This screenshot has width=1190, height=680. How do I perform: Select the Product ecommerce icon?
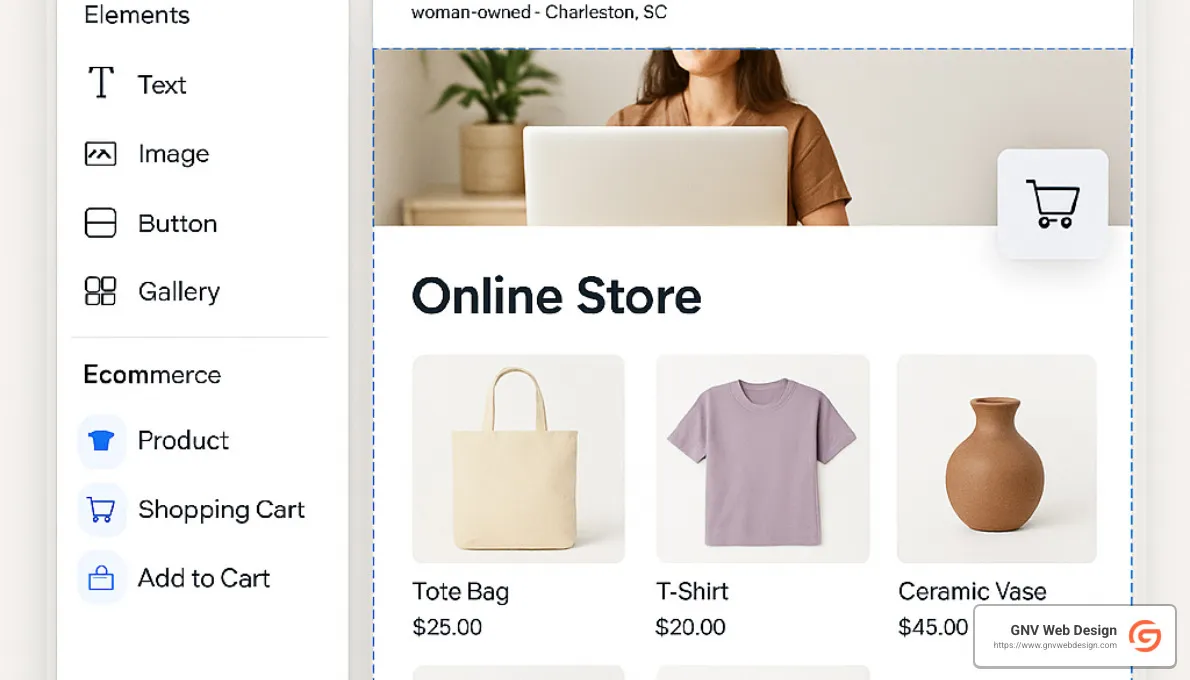tap(101, 440)
